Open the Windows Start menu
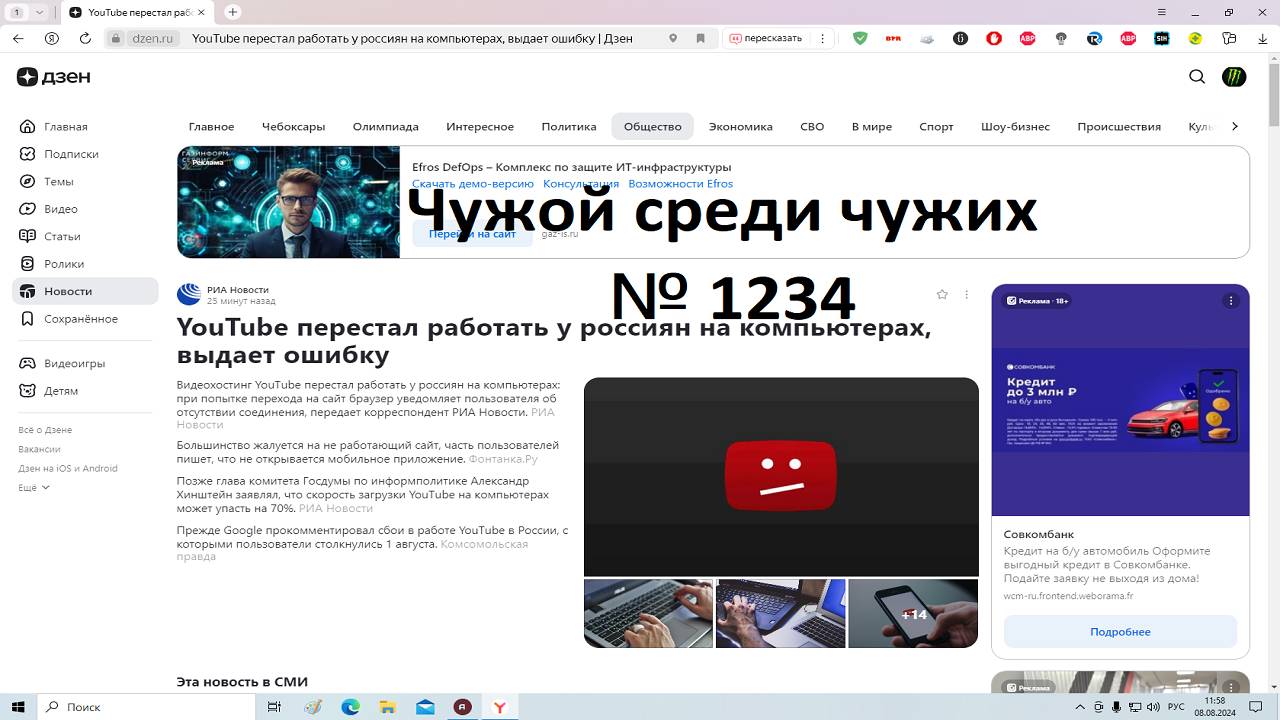 pyautogui.click(x=17, y=707)
